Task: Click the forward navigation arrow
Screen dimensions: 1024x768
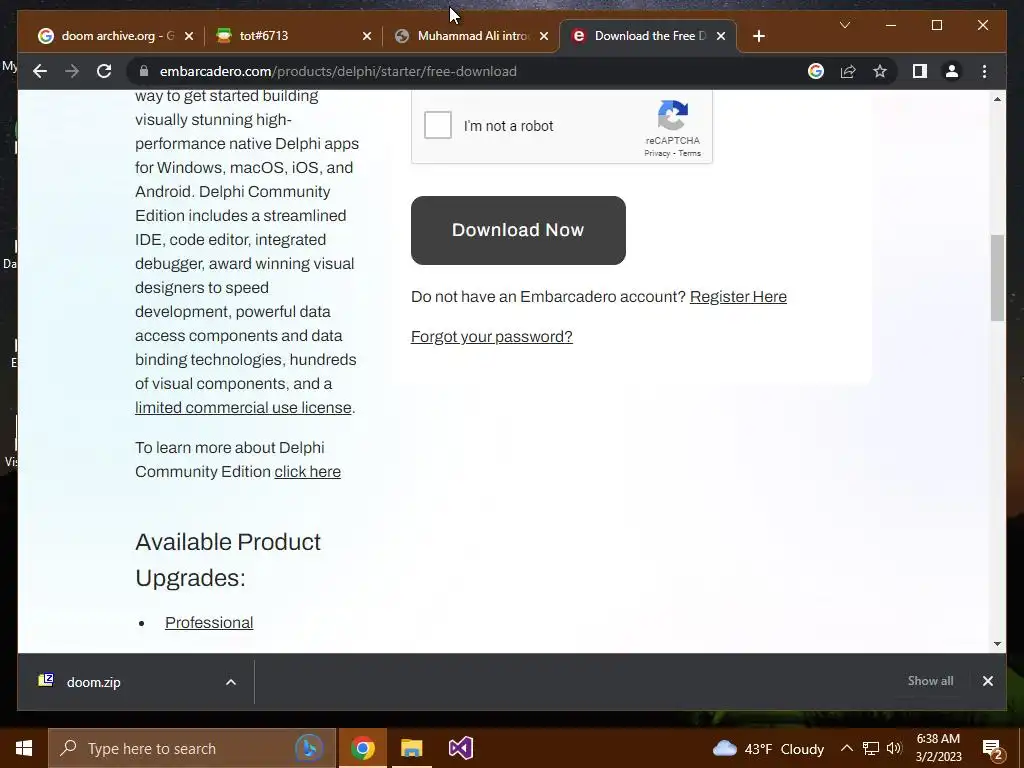Action: 72,71
